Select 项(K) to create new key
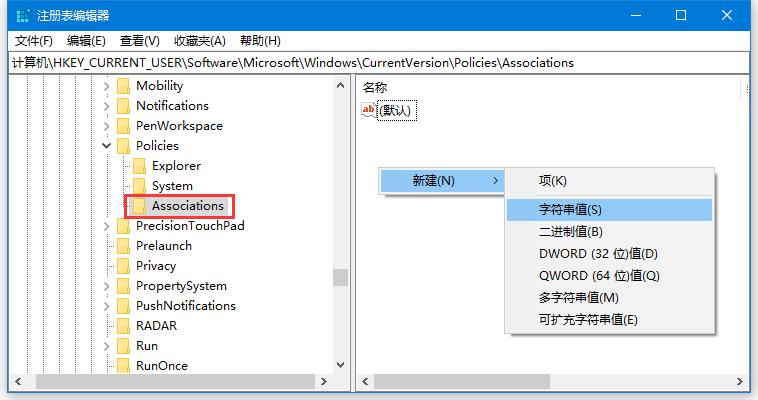Screen dimensions: 758x400 tap(552, 181)
